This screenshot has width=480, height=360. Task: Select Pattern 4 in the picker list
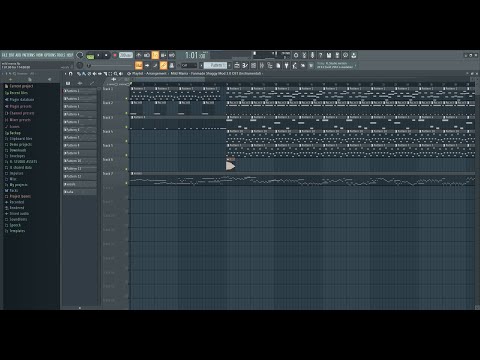(80, 114)
